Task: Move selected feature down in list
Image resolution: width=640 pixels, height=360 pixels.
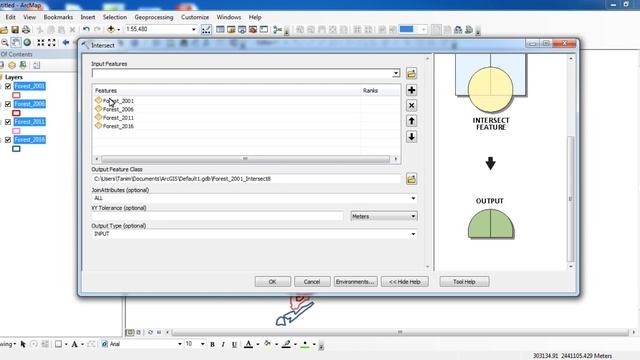Action: point(411,137)
